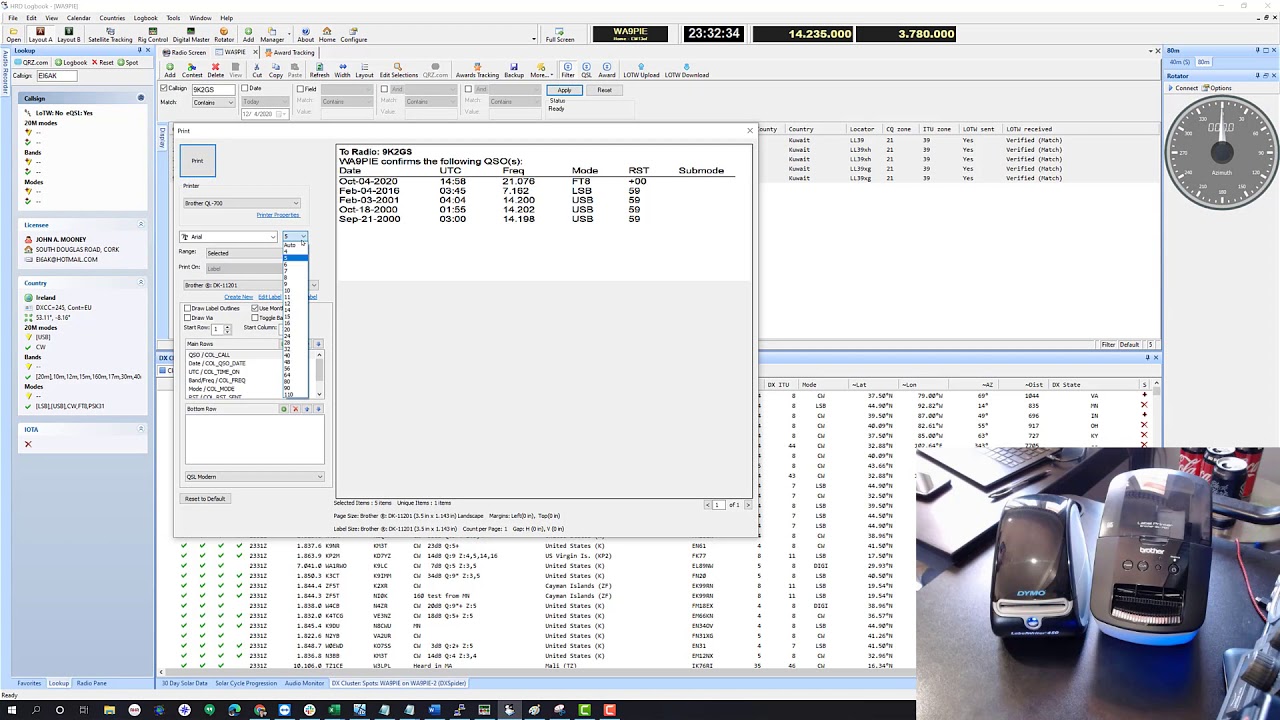Open a logbook with the Open icon

(x=13, y=35)
